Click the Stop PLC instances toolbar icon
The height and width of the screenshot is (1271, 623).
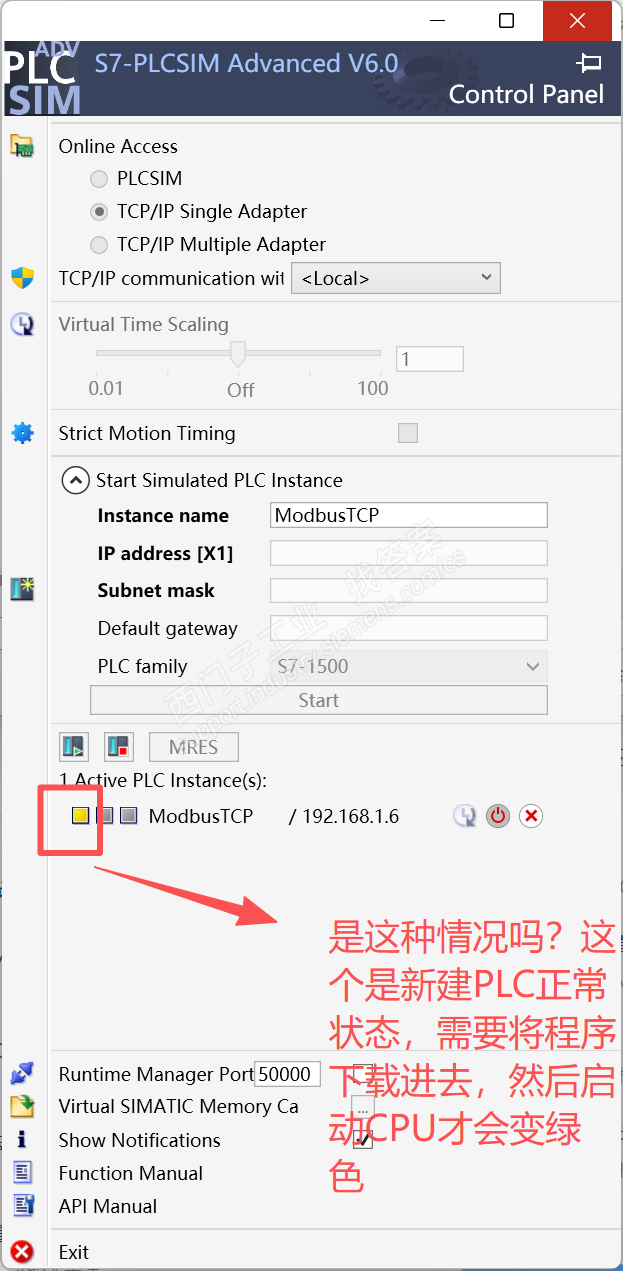119,746
